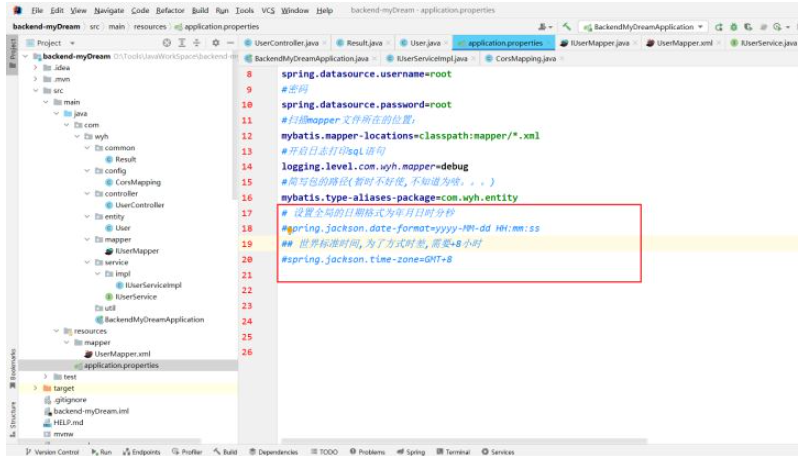
Task: Open the Refactor menu
Action: click(x=169, y=10)
